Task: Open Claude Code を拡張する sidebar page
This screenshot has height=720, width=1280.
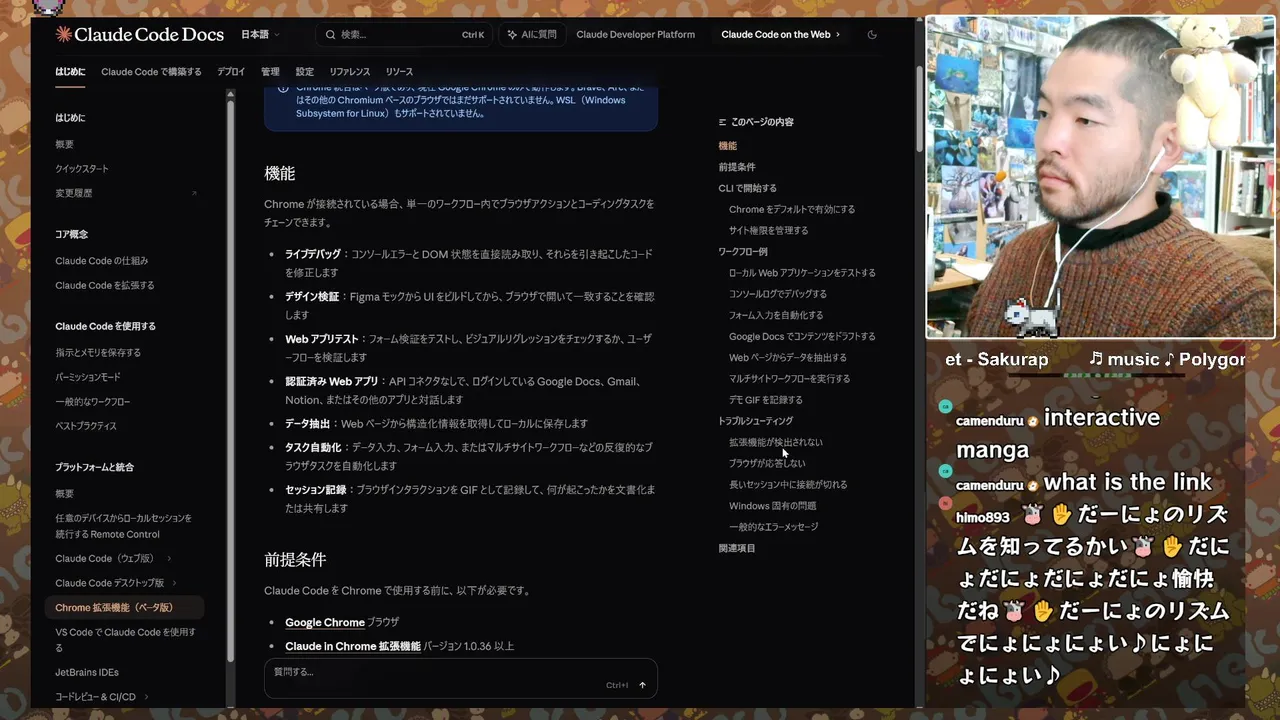Action: pos(105,285)
